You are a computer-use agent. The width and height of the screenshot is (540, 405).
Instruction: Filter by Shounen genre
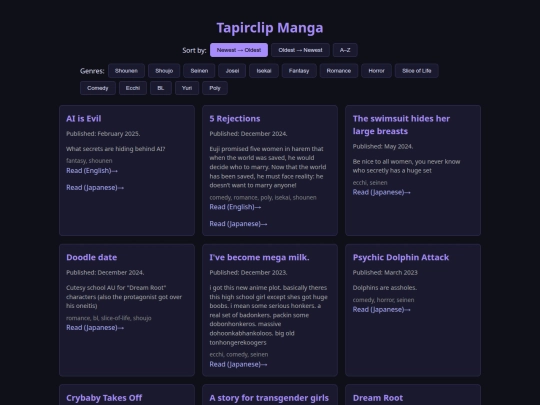[x=126, y=71]
